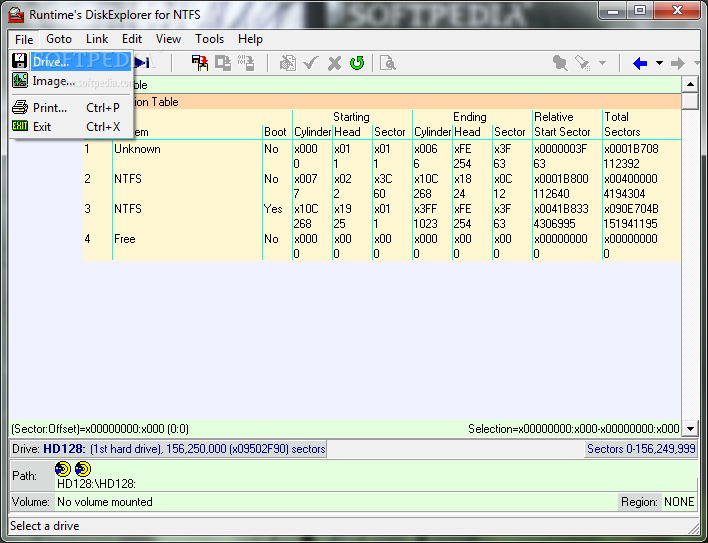The width and height of the screenshot is (708, 543).
Task: Click the Selection range status text
Action: pyautogui.click(x=573, y=429)
